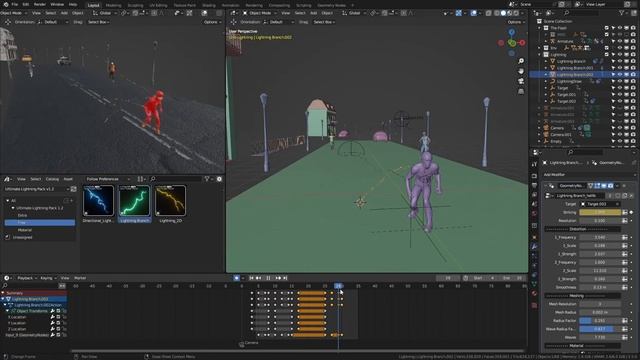Expand Lightning Branch.002 in the outliner

[546, 75]
